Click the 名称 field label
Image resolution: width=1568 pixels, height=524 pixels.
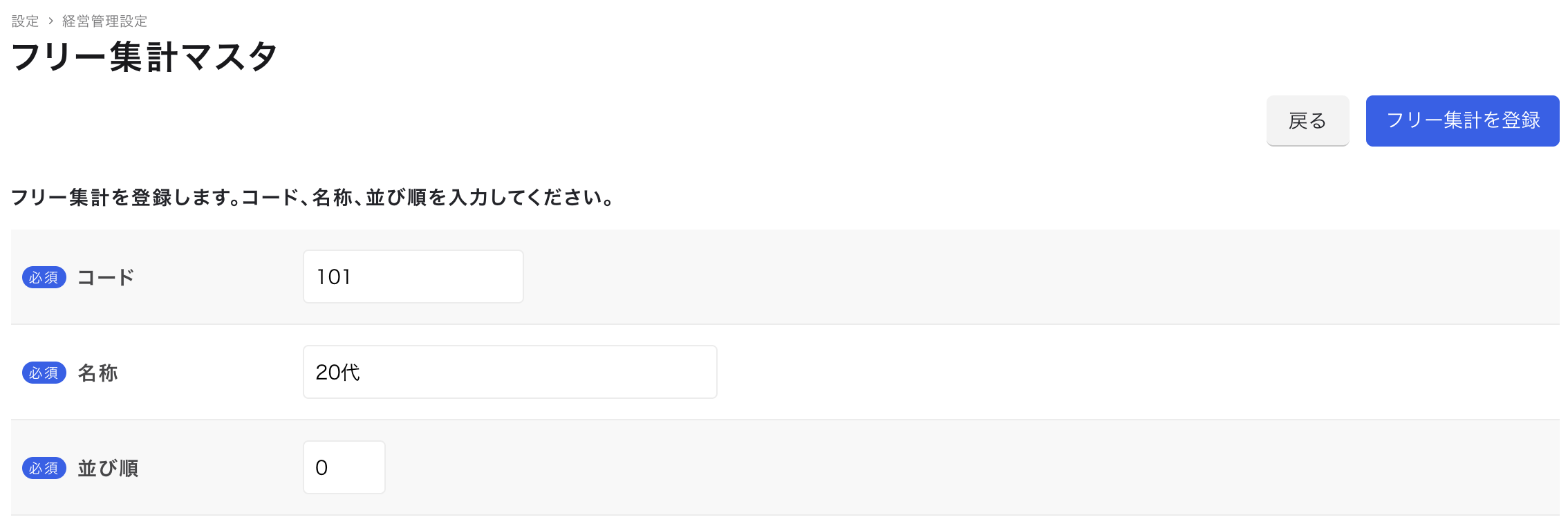point(97,373)
